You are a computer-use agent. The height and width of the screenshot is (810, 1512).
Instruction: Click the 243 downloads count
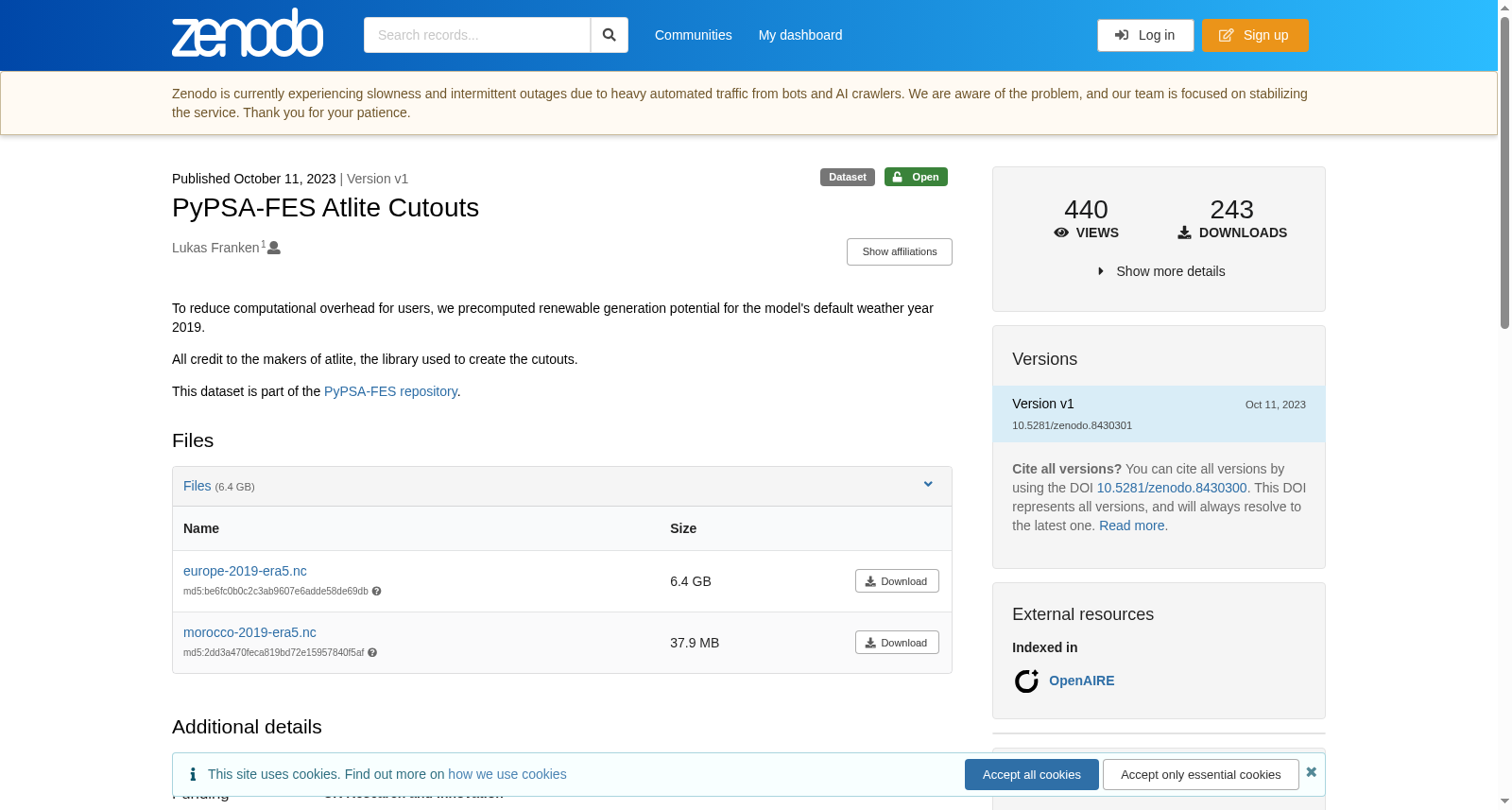click(1232, 210)
